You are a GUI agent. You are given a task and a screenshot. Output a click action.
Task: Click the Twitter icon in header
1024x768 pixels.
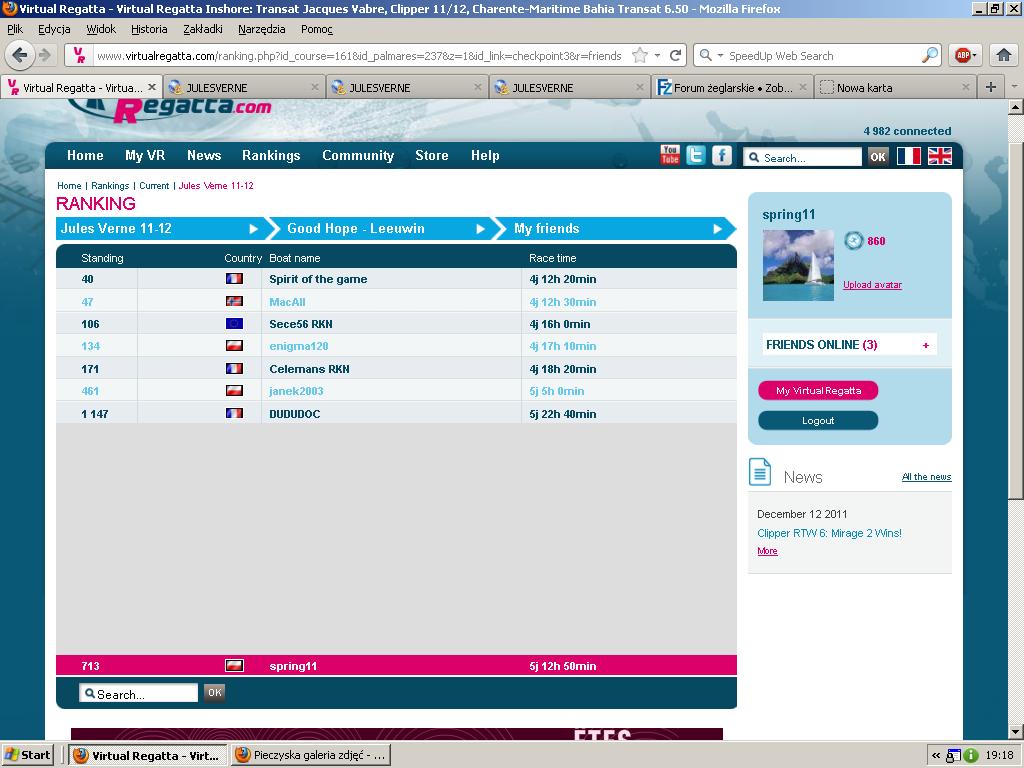pyautogui.click(x=696, y=155)
